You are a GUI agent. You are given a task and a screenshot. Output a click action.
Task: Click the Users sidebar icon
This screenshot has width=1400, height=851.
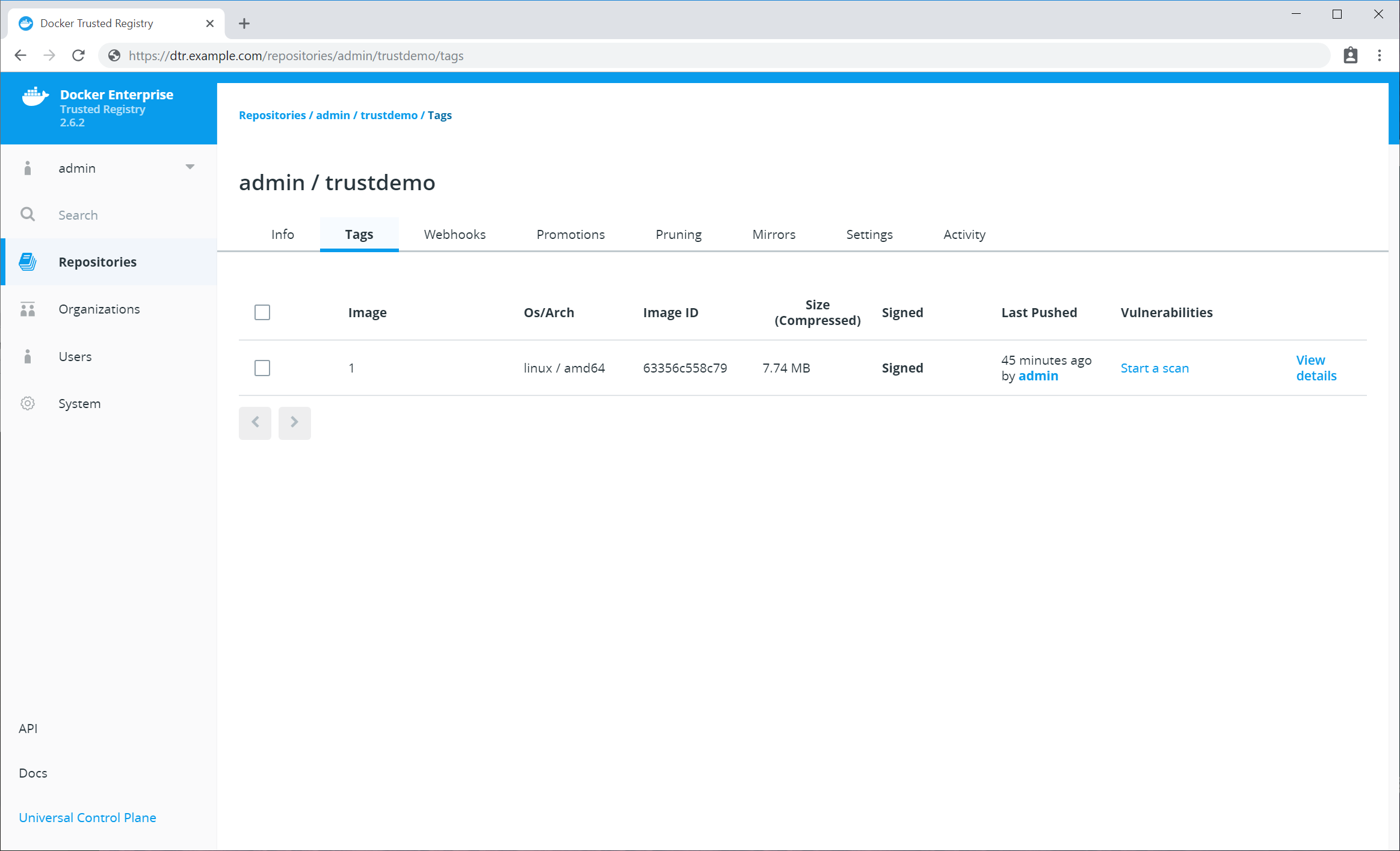tap(28, 356)
